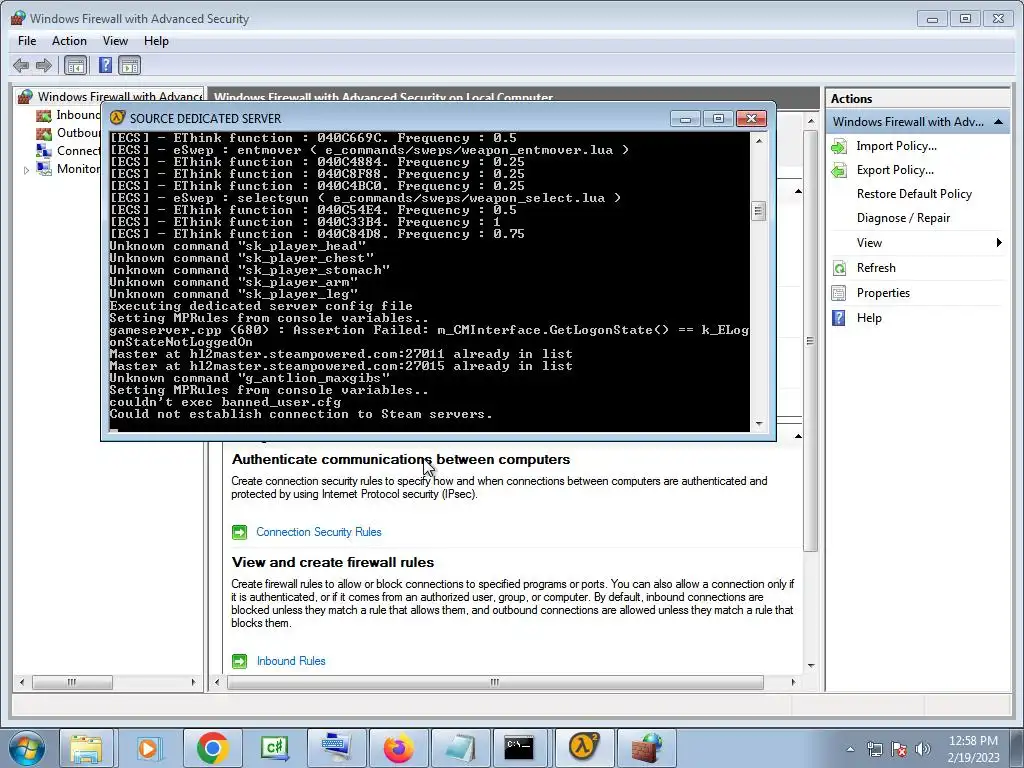
Task: Click the blue Help toolbar icon
Action: (x=105, y=65)
